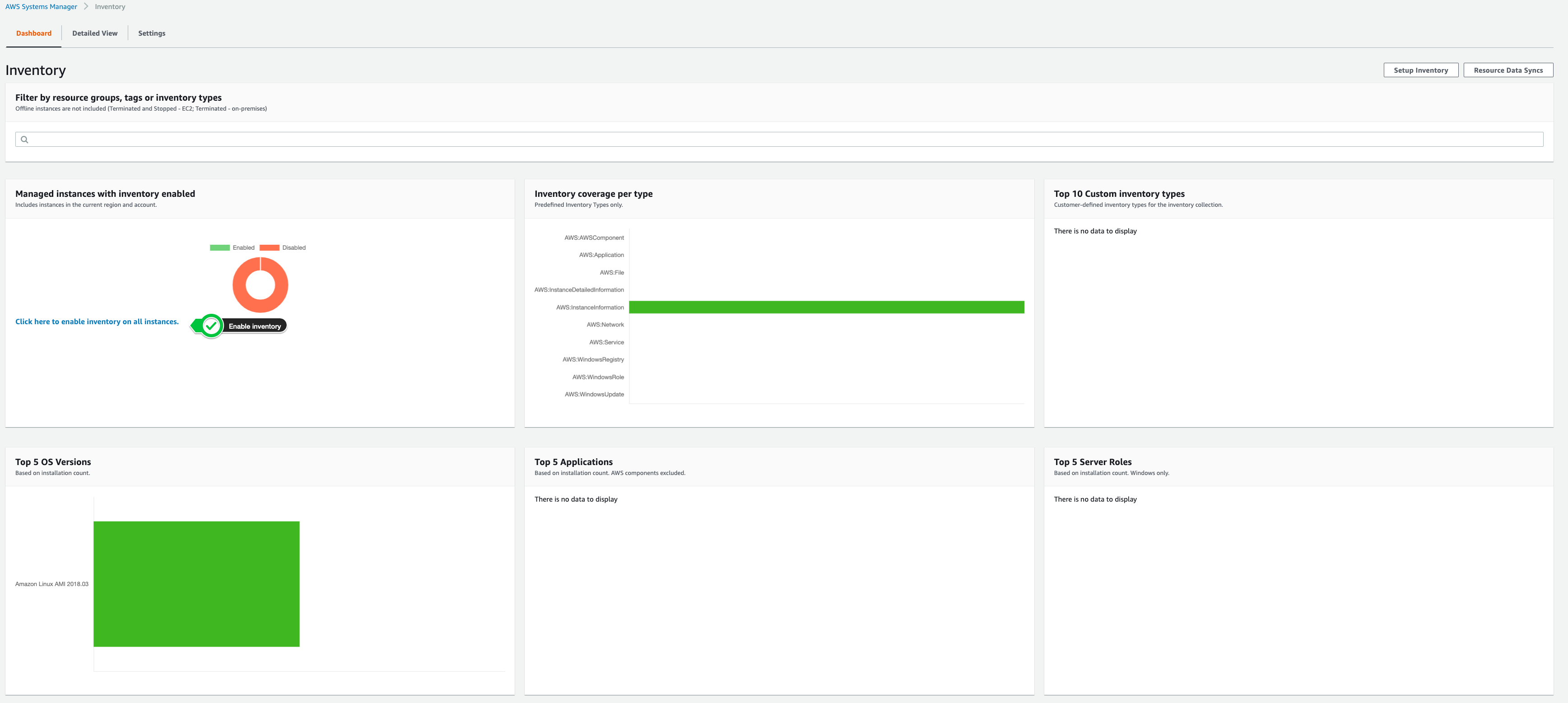Image resolution: width=1568 pixels, height=703 pixels.
Task: Select the AWS:Application label
Action: pyautogui.click(x=601, y=255)
